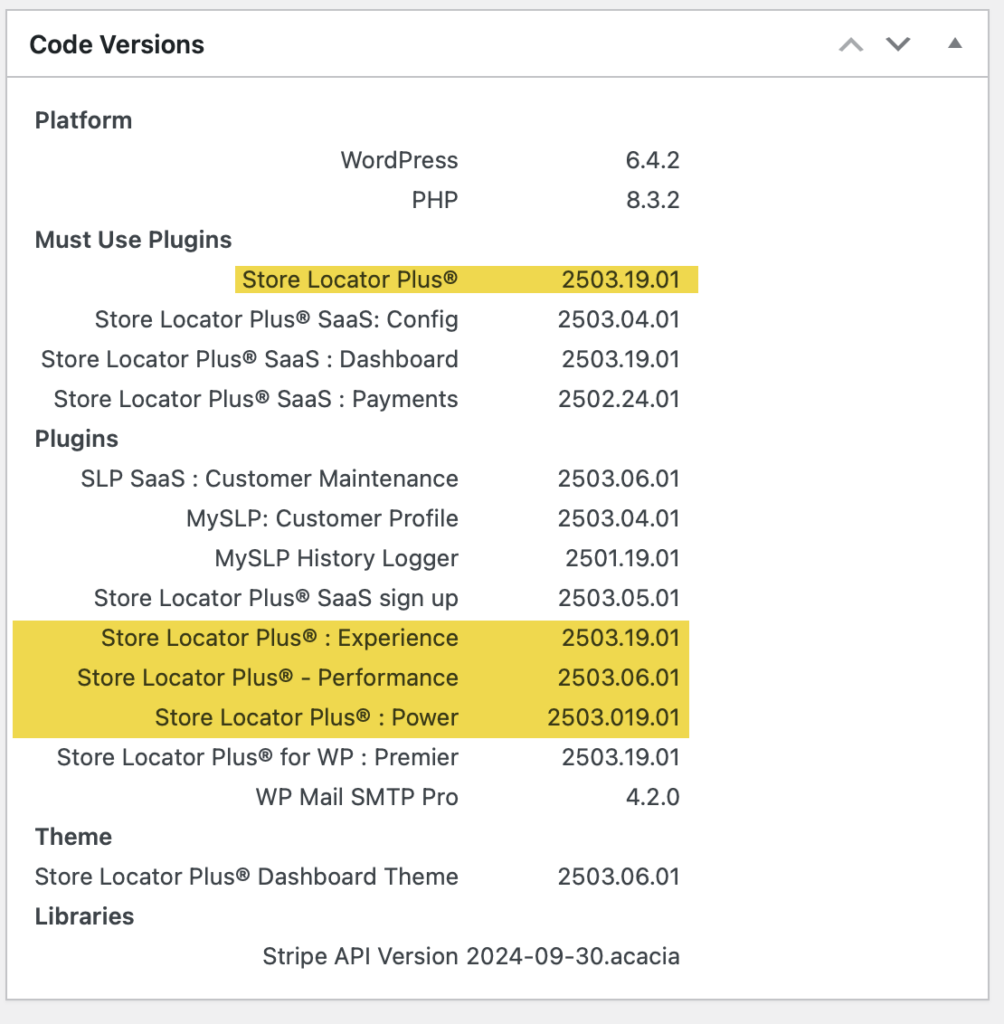The image size is (1004, 1024).
Task: Click the PHP platform label
Action: point(434,200)
